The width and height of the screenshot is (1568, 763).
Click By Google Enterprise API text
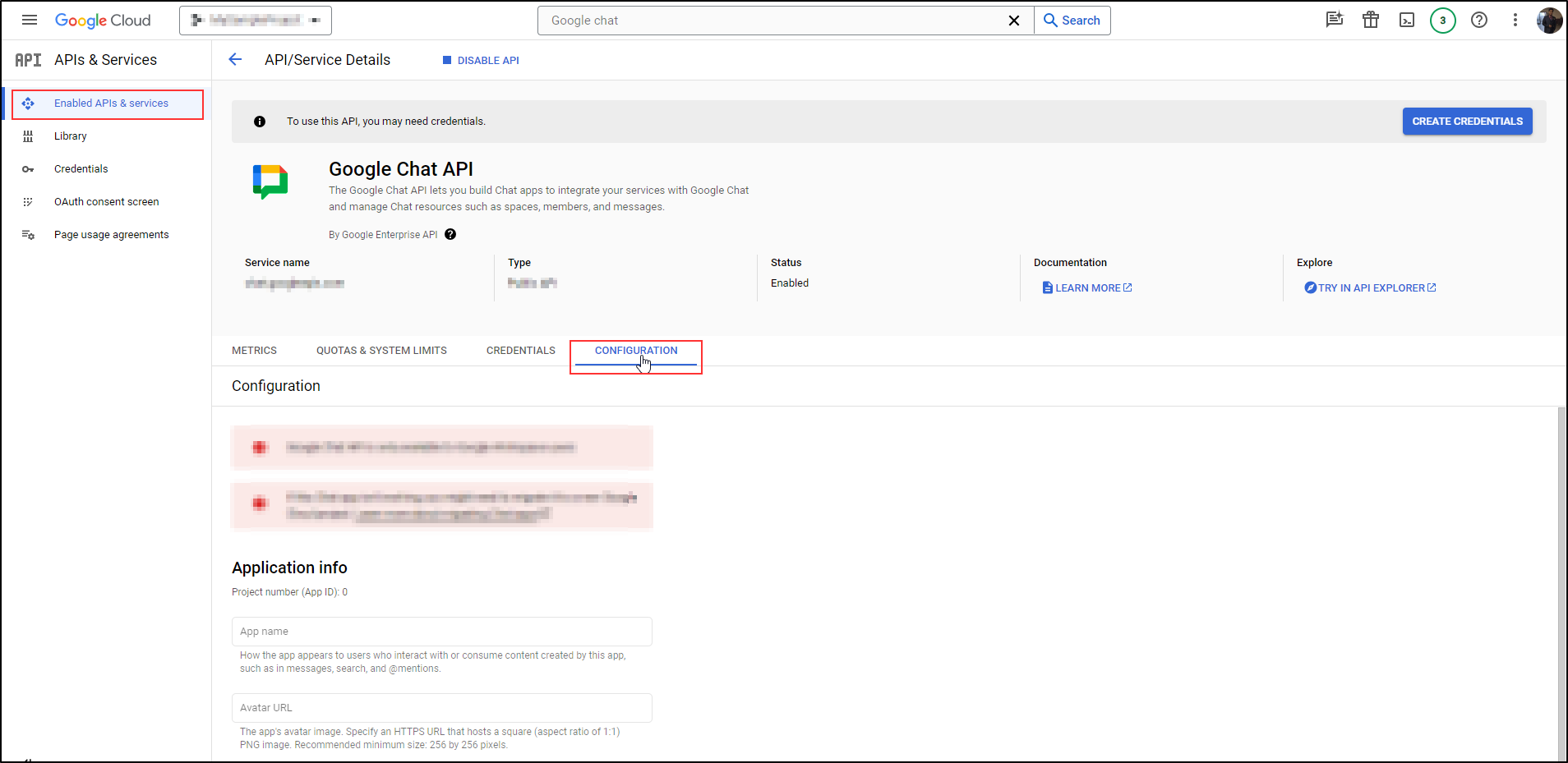click(383, 235)
